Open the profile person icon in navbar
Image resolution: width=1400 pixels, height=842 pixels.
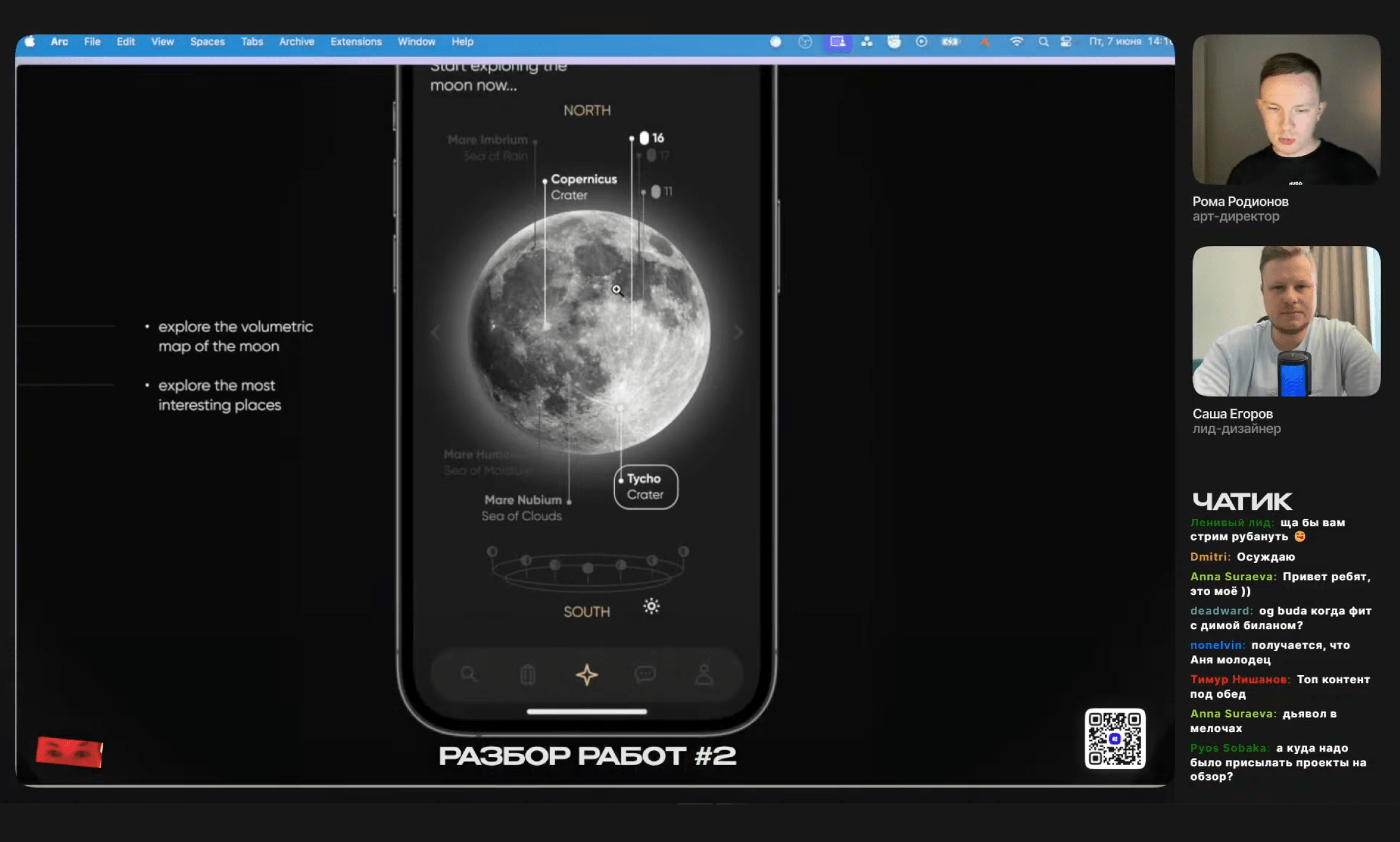[704, 673]
